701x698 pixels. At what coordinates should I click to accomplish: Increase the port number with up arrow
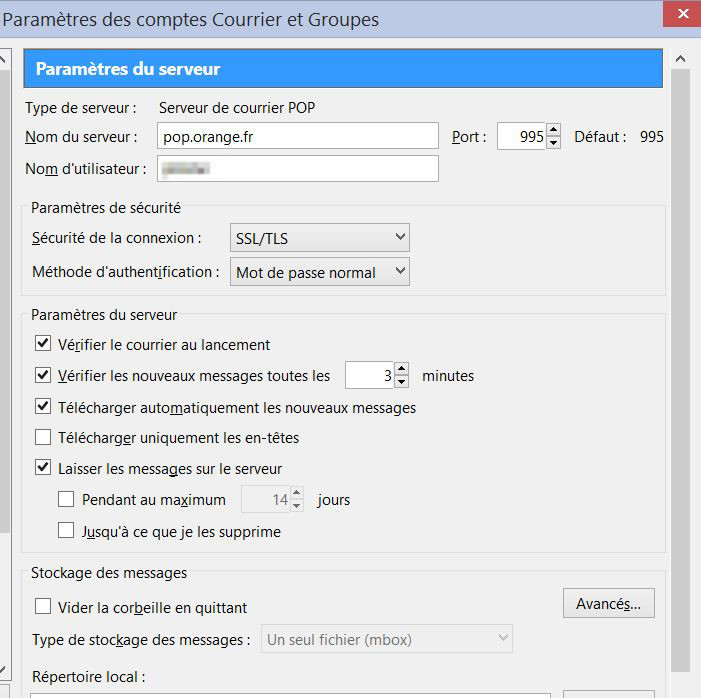pos(554,130)
